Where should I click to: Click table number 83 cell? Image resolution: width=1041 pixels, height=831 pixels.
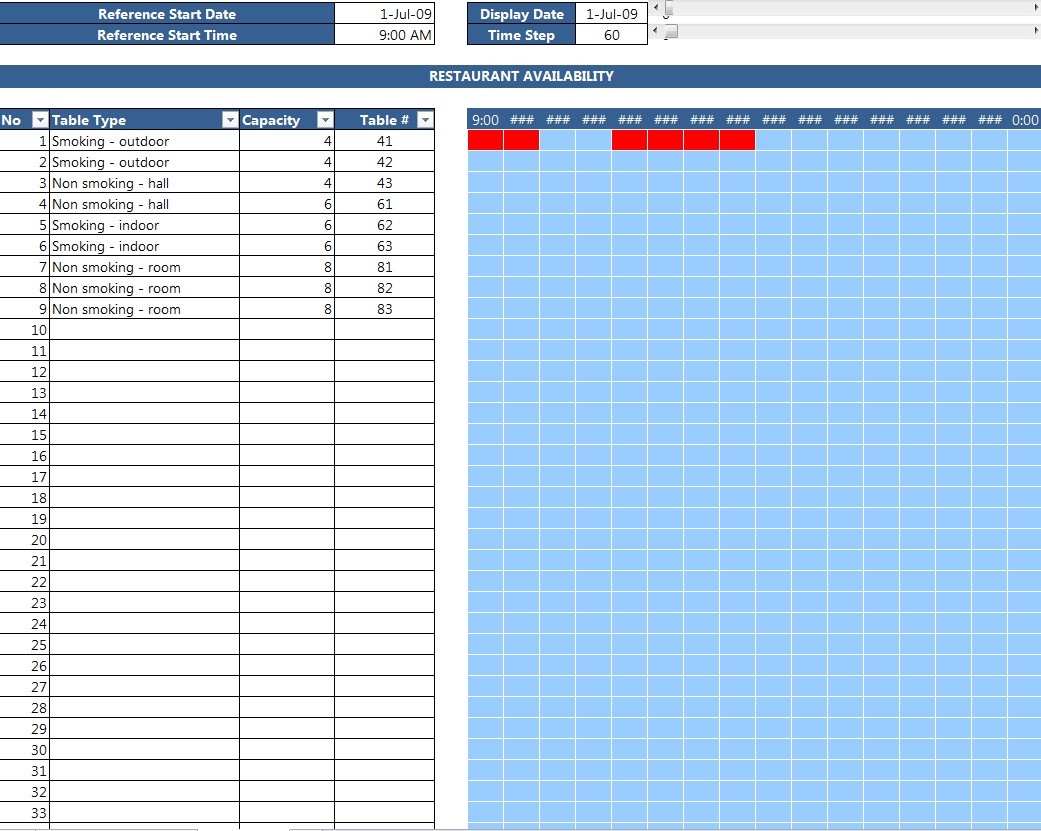[384, 309]
